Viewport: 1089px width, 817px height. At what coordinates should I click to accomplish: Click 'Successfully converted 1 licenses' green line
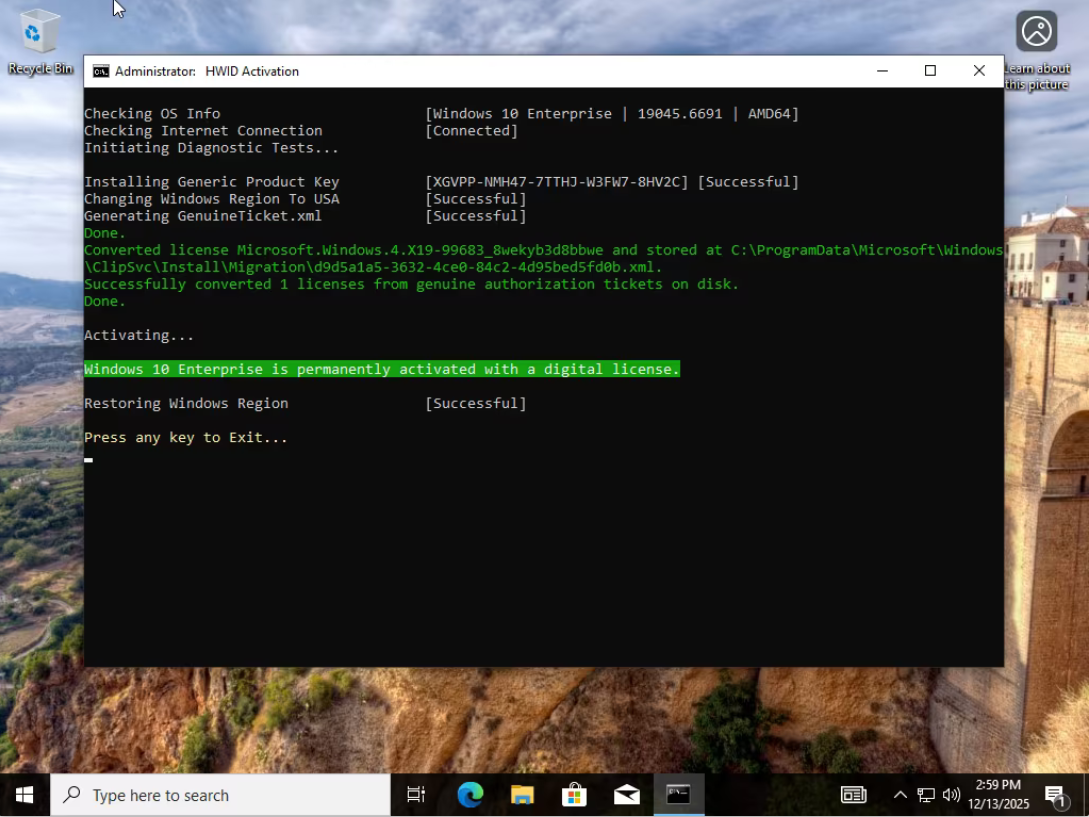(x=411, y=284)
